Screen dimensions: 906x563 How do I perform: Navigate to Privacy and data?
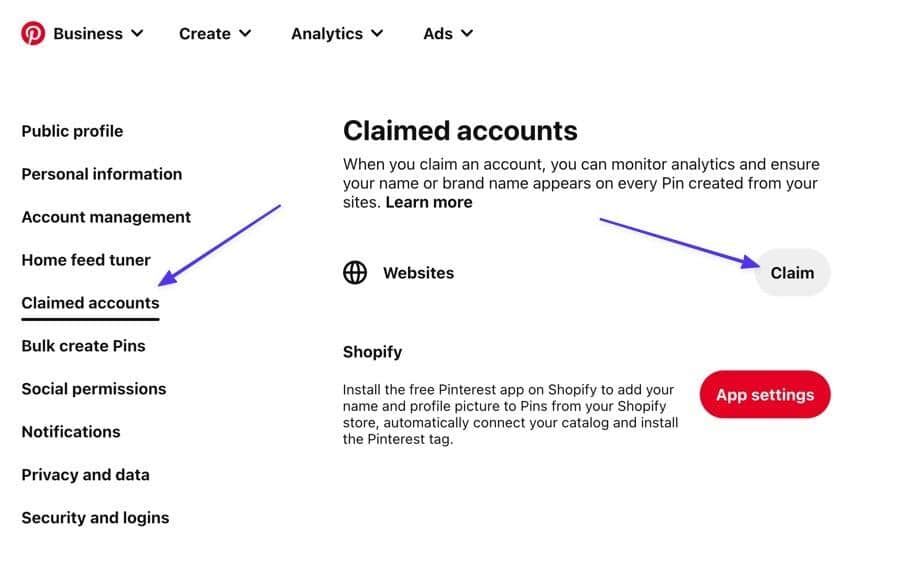tap(85, 475)
